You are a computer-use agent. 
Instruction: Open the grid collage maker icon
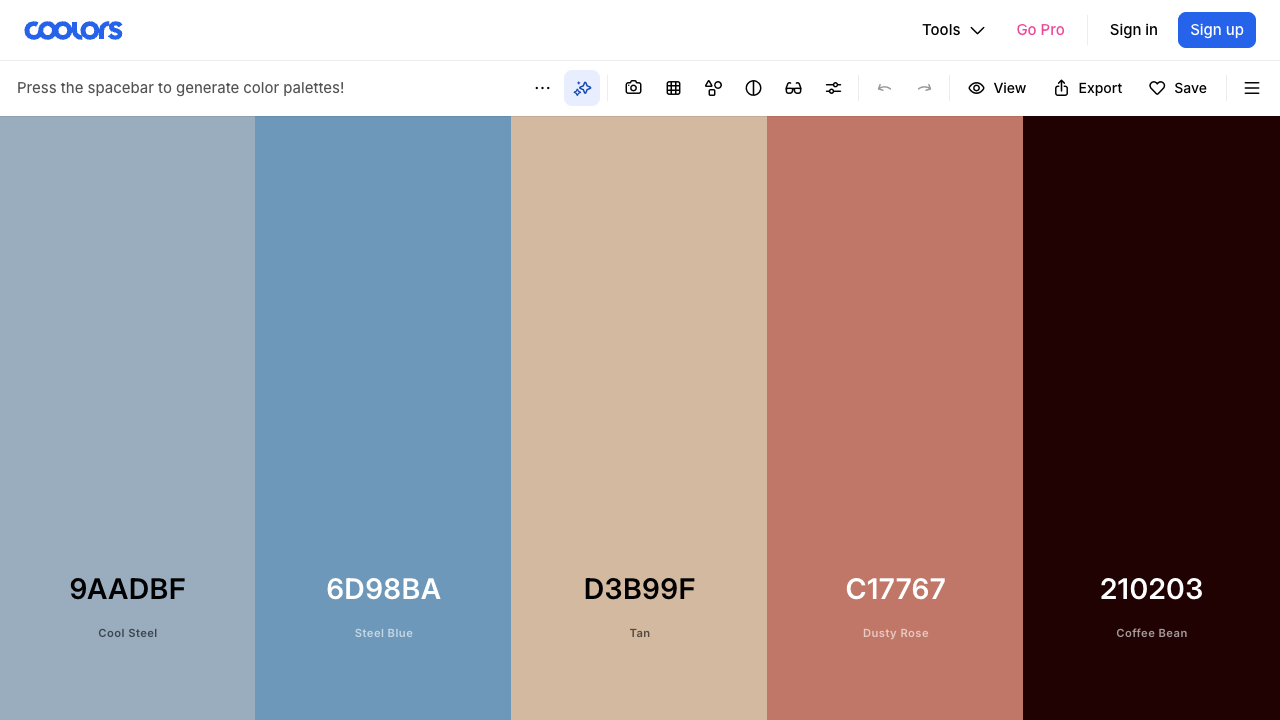pos(673,88)
